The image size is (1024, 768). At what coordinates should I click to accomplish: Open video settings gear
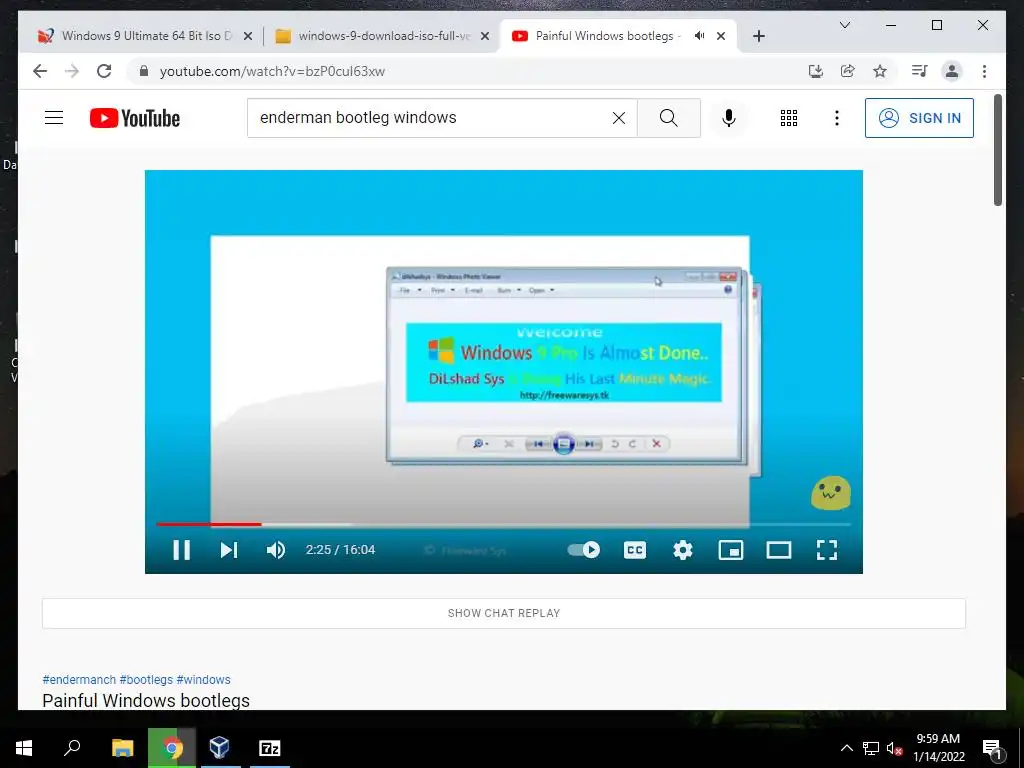[682, 550]
